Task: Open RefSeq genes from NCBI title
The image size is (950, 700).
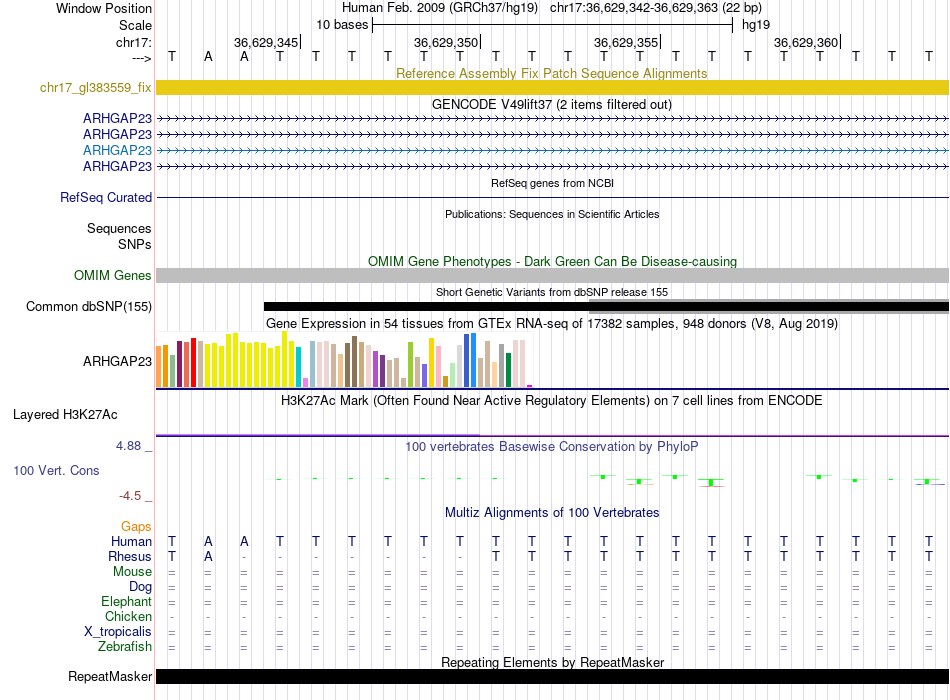Action: [551, 184]
